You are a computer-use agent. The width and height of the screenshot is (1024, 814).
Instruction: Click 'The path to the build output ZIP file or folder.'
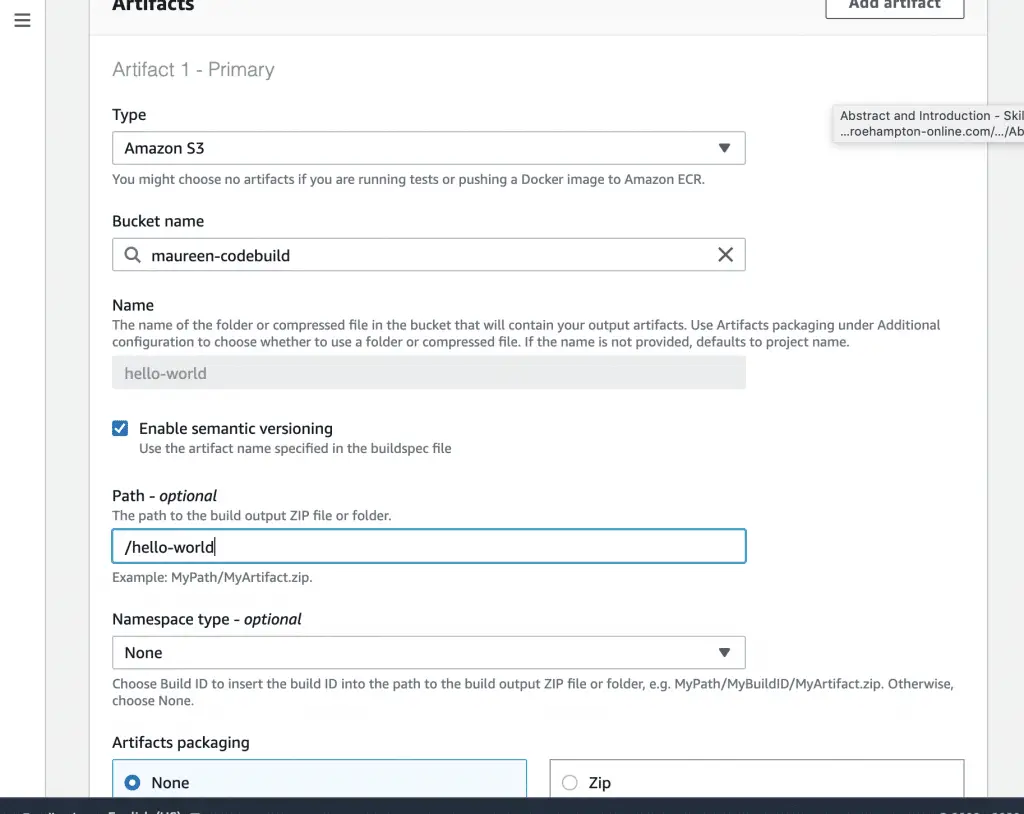[x=252, y=515]
